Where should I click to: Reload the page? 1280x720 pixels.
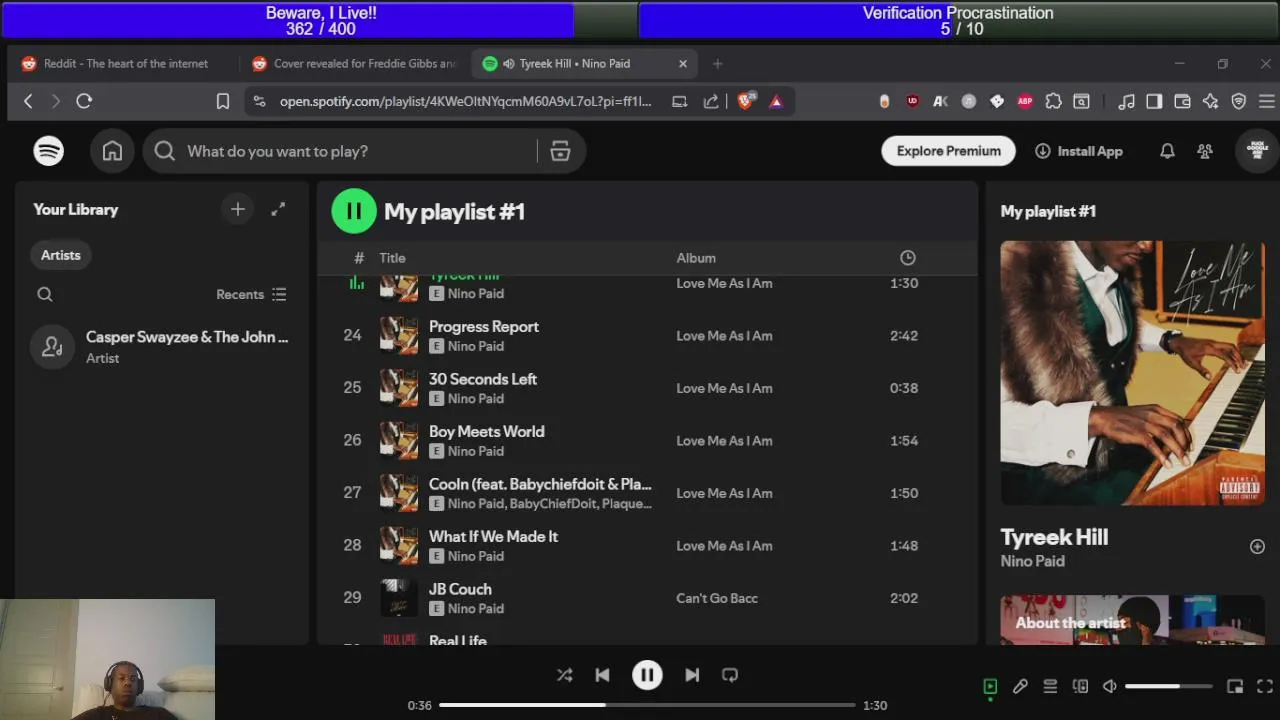click(84, 101)
